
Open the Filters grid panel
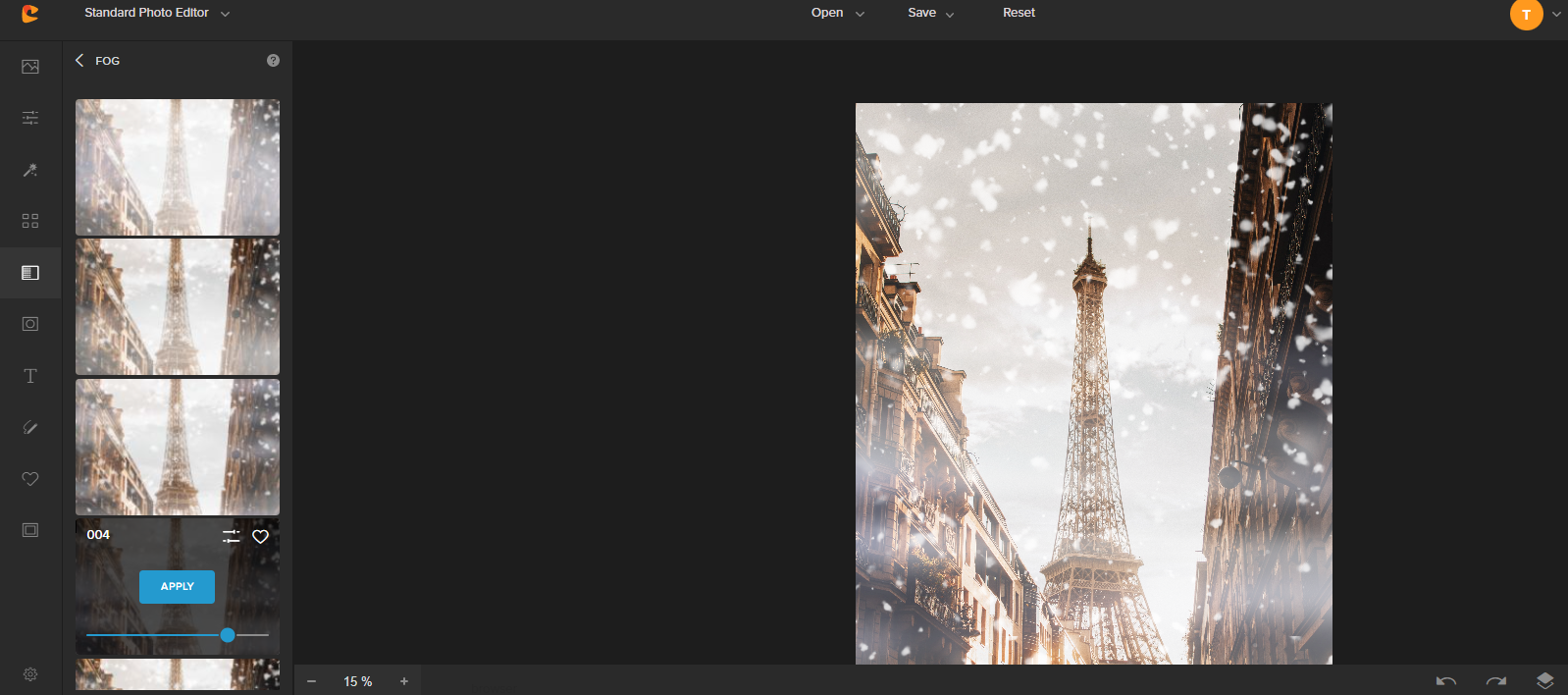click(30, 221)
